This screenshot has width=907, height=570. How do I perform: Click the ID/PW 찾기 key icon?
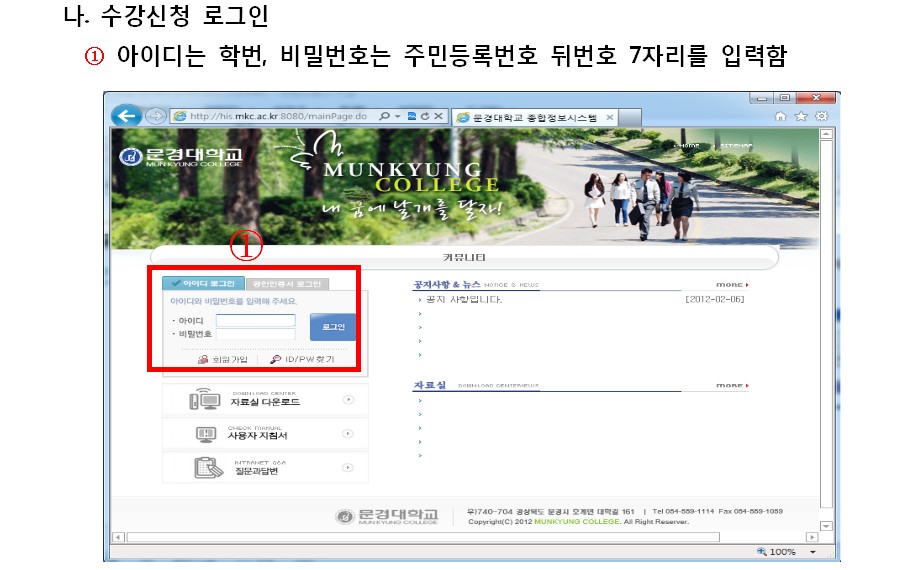point(275,359)
